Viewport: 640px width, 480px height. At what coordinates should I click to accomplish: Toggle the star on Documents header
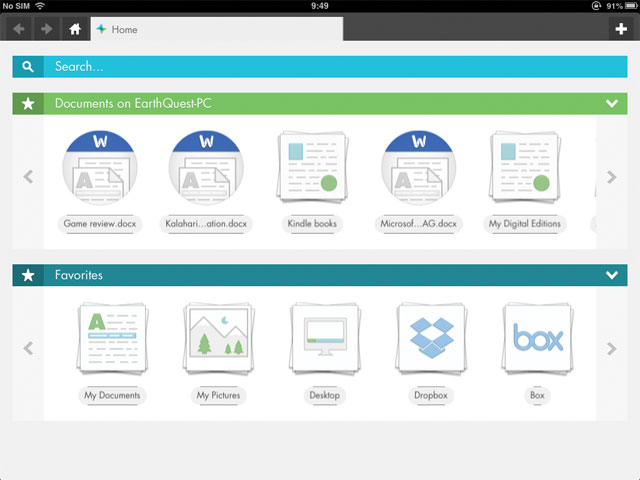28,103
